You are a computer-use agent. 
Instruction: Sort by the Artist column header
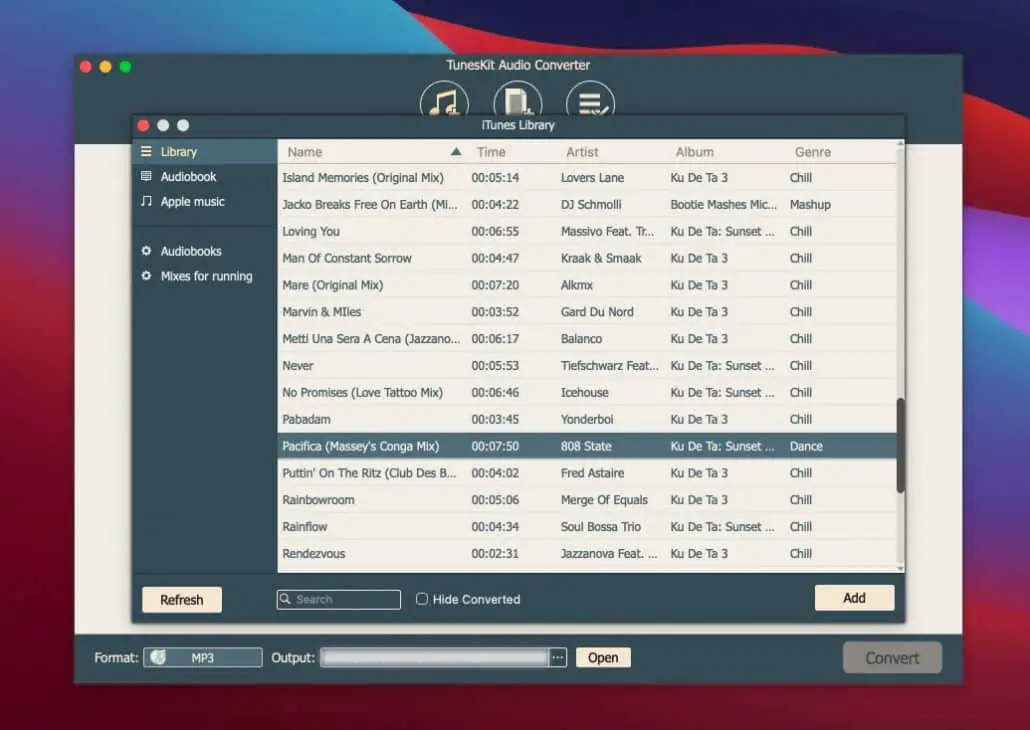(582, 152)
